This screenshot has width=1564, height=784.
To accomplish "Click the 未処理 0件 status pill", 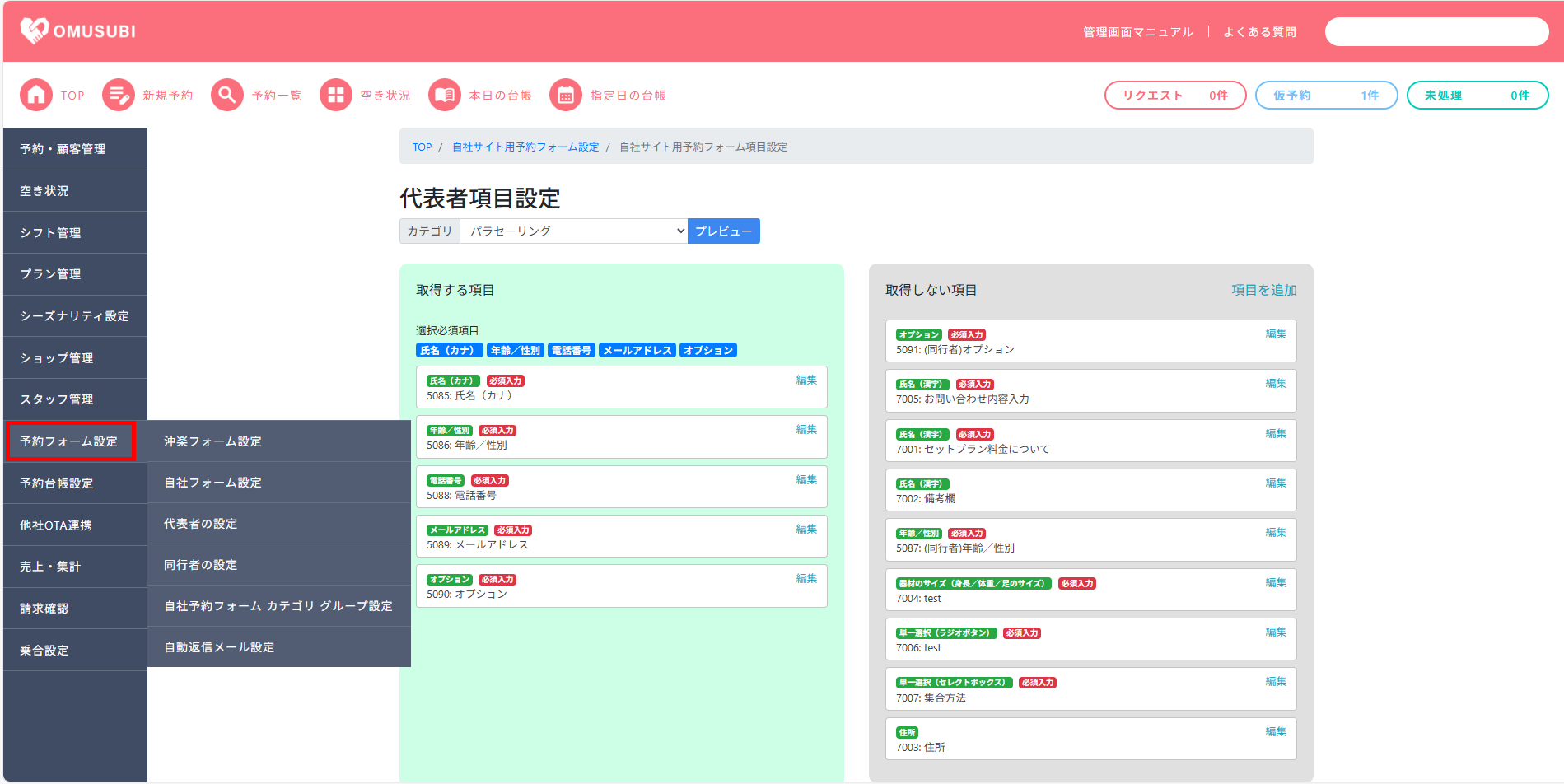I will pos(1477,96).
